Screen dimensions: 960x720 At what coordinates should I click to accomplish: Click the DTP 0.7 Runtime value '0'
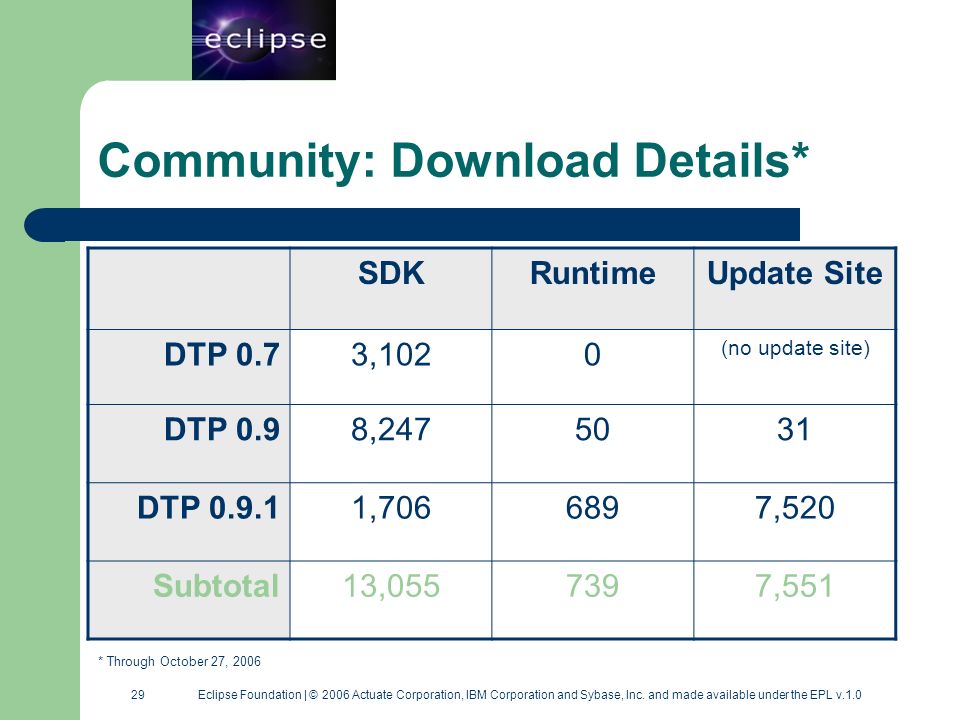[592, 355]
